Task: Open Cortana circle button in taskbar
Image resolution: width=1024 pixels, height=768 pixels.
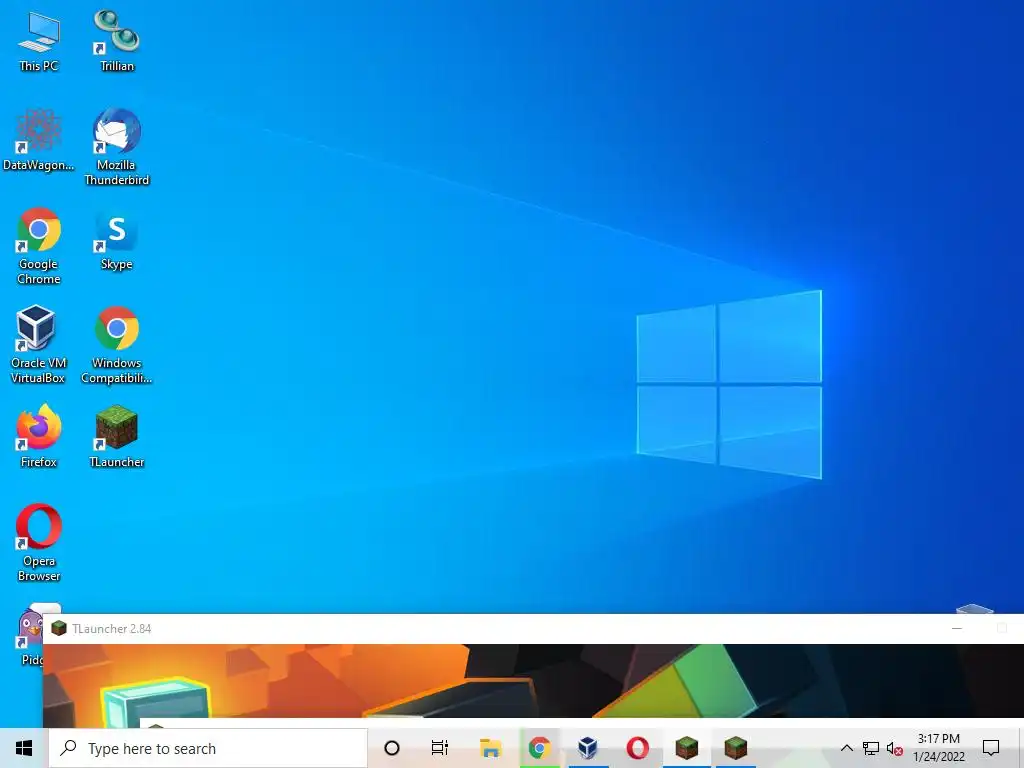Action: tap(392, 748)
